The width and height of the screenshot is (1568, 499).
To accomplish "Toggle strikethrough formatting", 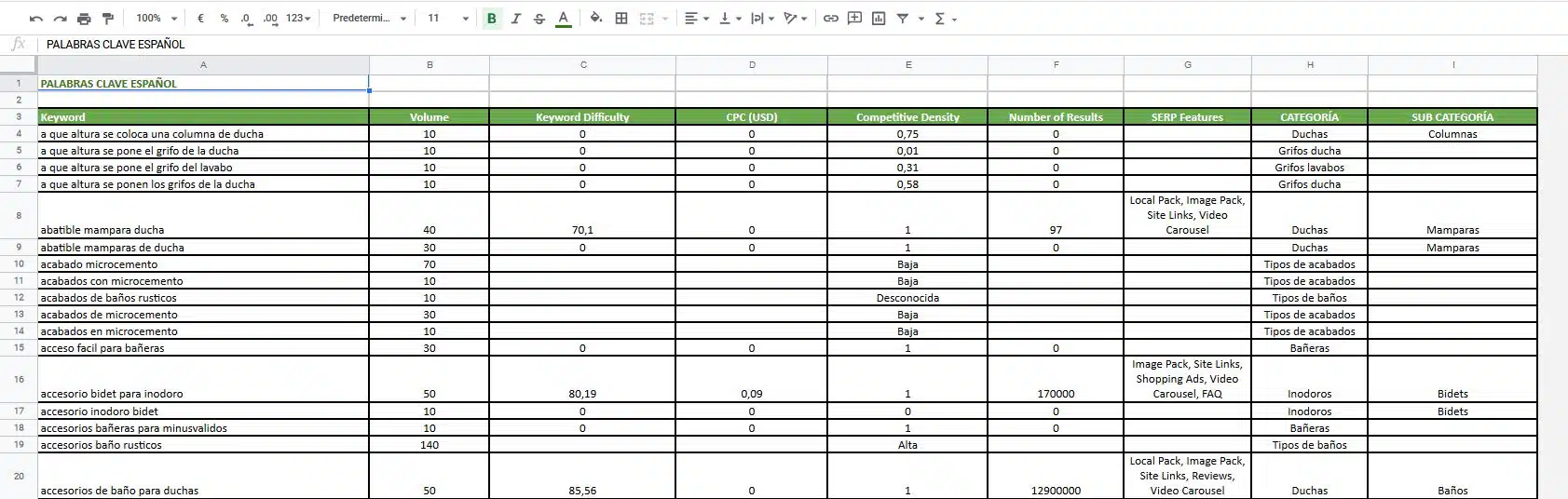I will (x=539, y=19).
